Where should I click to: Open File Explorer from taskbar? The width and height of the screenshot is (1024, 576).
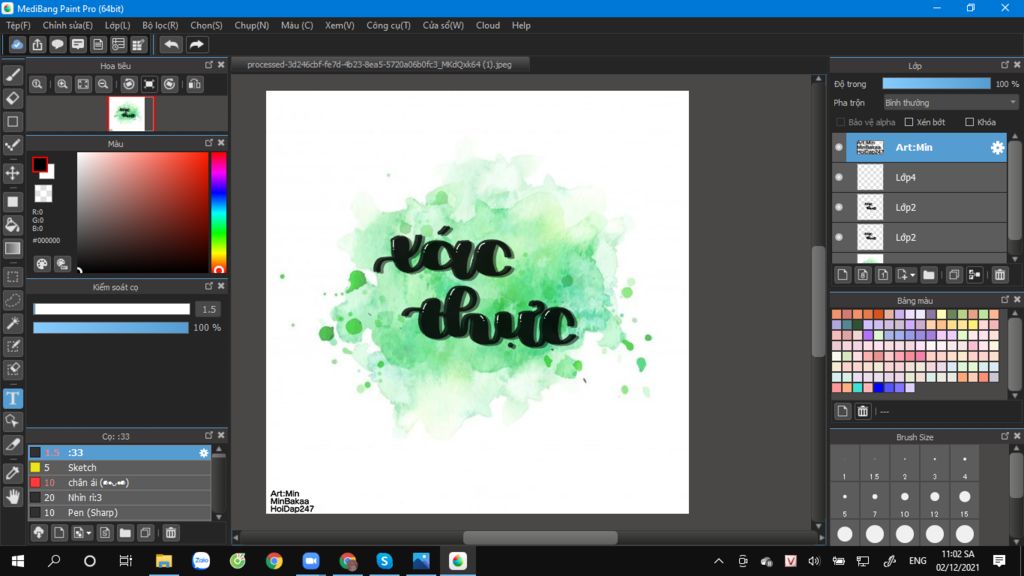163,561
